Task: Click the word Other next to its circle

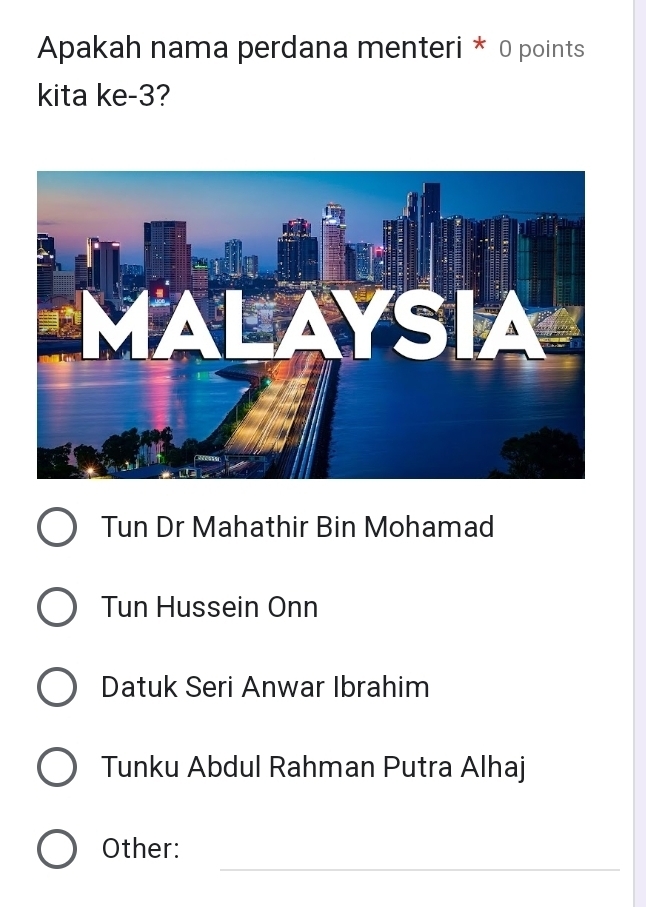Action: pyautogui.click(x=140, y=849)
